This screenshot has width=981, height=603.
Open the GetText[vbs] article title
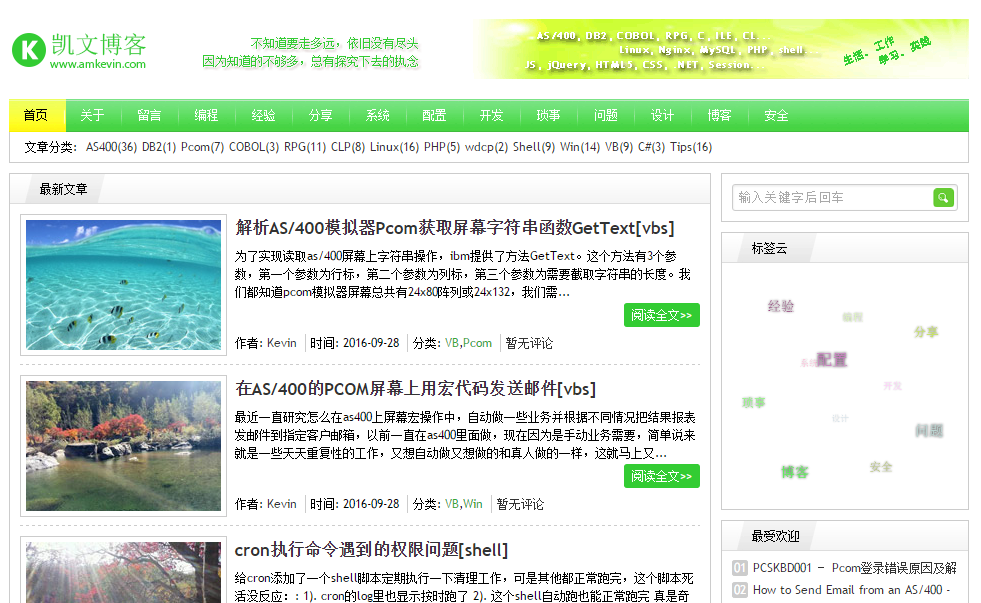tap(455, 228)
